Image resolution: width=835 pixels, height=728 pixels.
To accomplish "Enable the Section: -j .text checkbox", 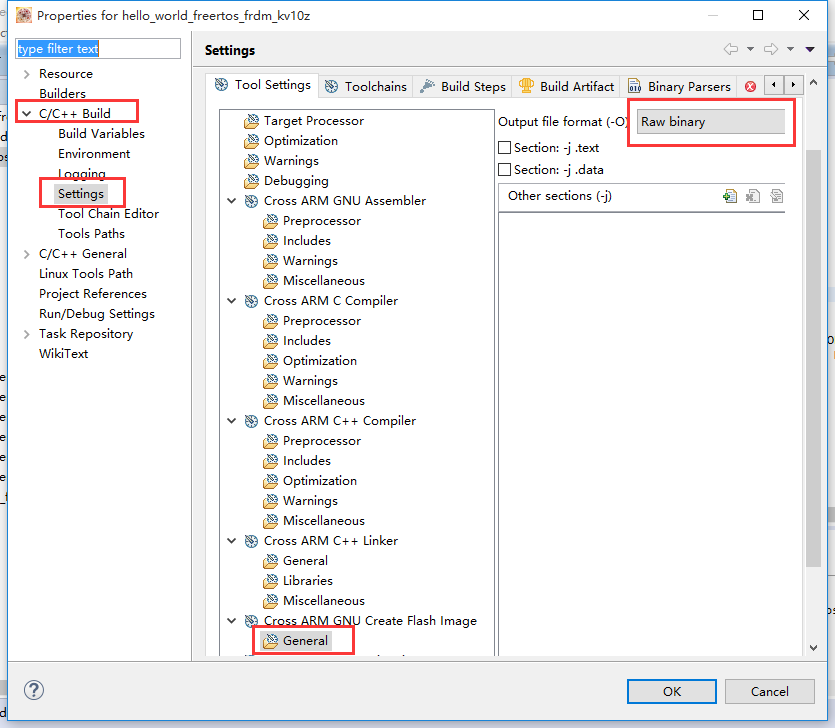I will coord(504,148).
